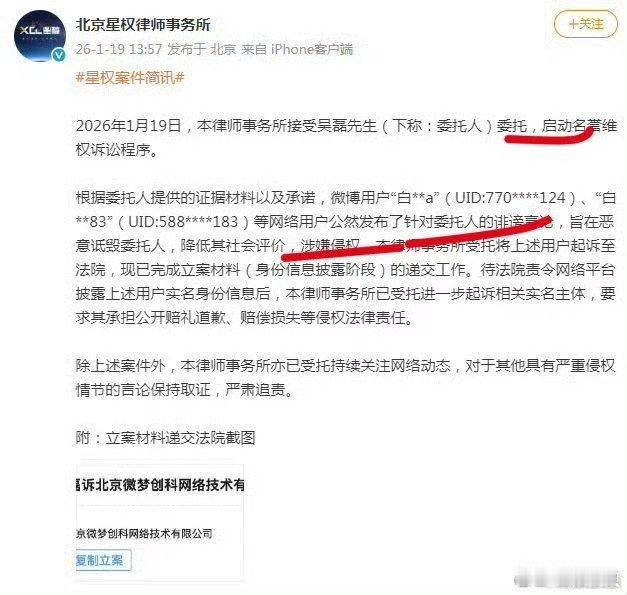Click the 京微梦创科网络技术有限公司 line in attachment
Screen dimensions: 627x595
click(144, 533)
